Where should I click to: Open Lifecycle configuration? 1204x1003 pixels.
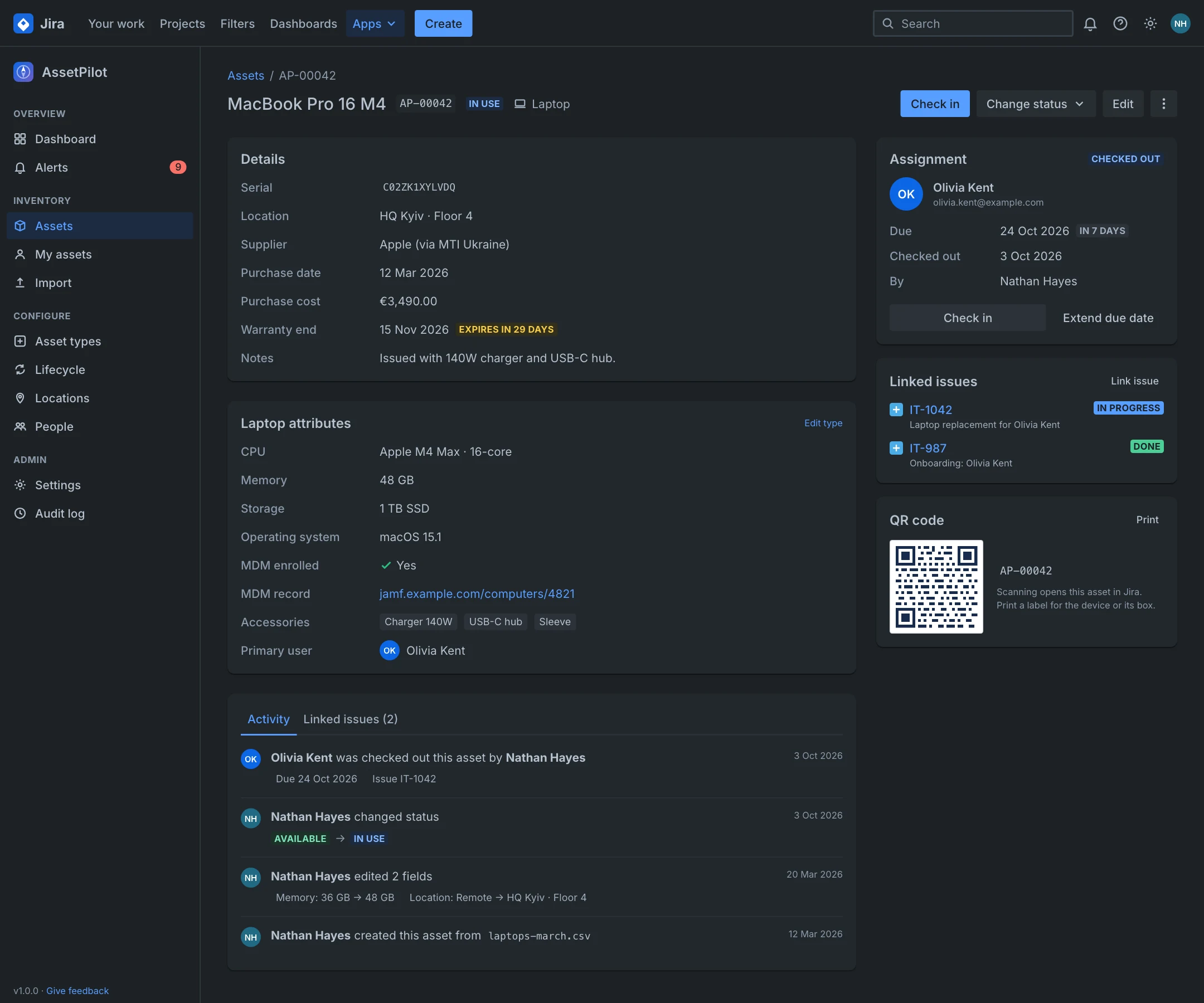(x=100, y=369)
